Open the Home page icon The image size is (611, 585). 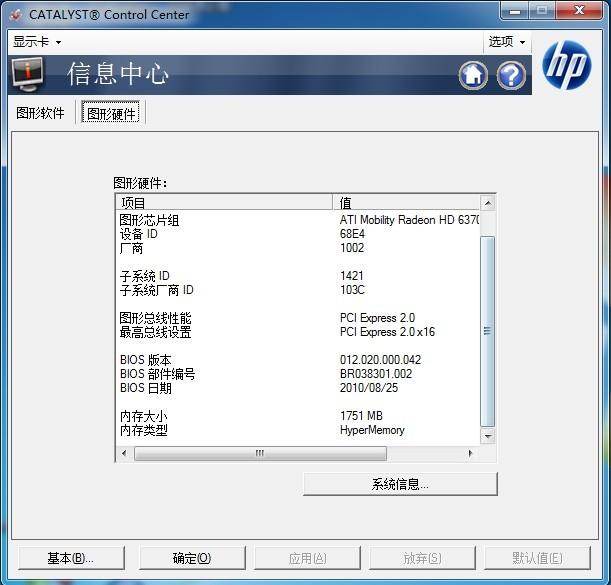pyautogui.click(x=473, y=75)
